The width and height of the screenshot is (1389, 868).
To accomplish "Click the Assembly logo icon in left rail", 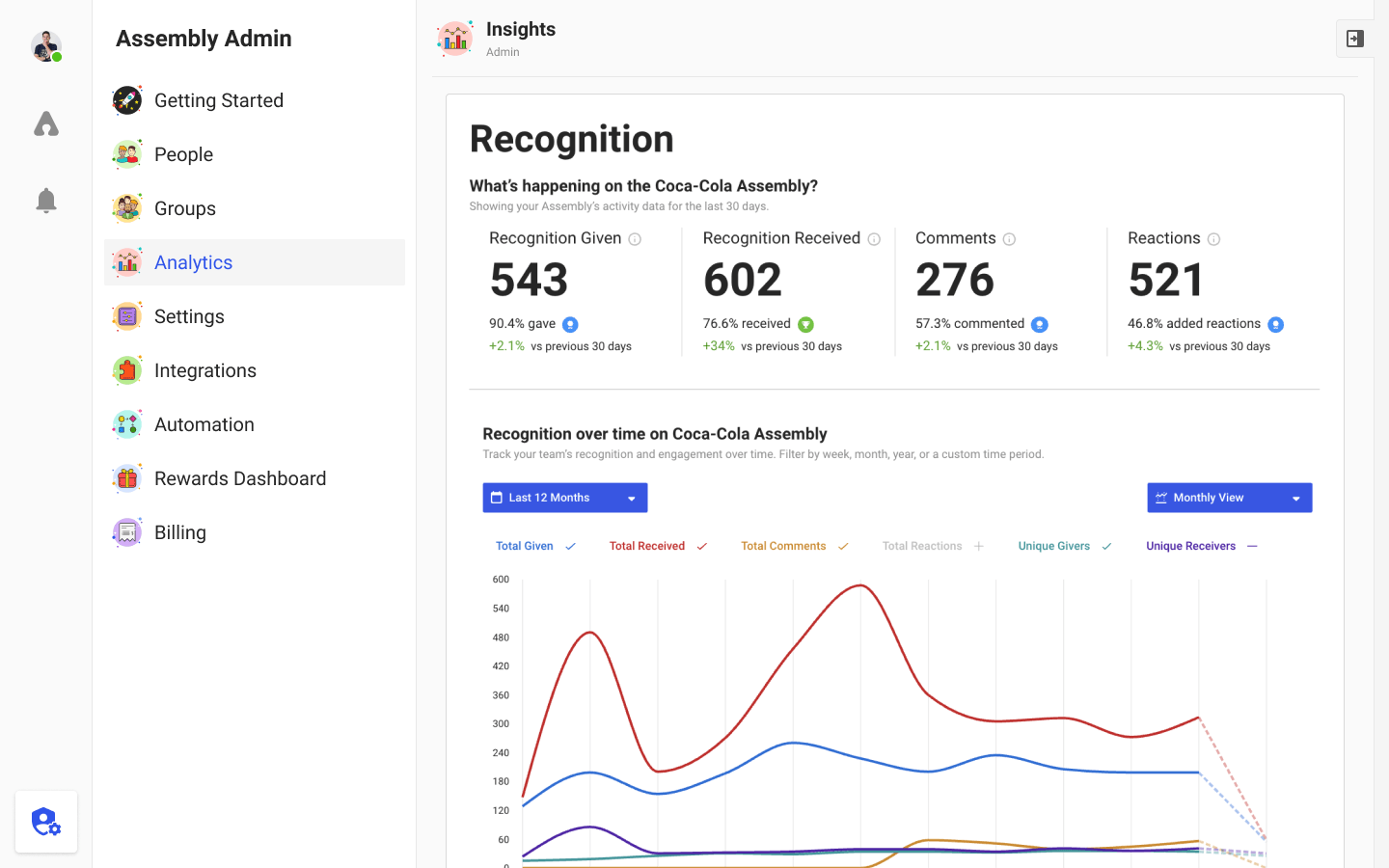I will coord(46,123).
